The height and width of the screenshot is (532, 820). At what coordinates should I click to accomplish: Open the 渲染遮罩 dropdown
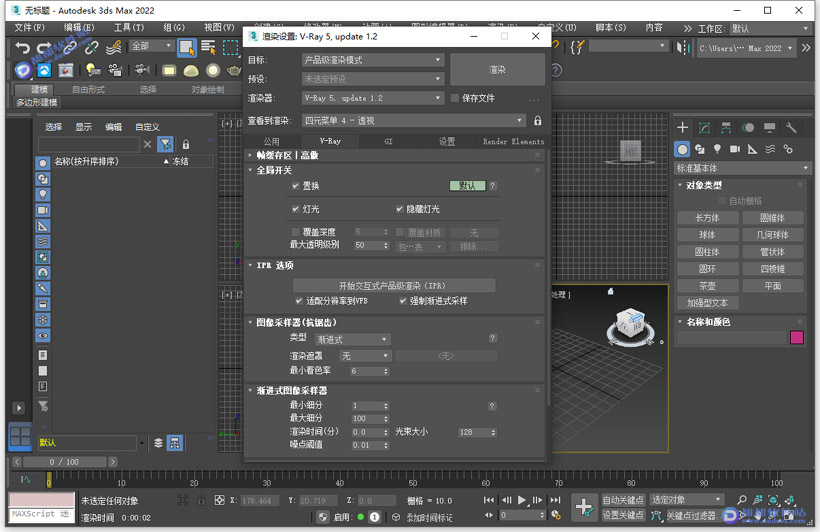tap(365, 356)
